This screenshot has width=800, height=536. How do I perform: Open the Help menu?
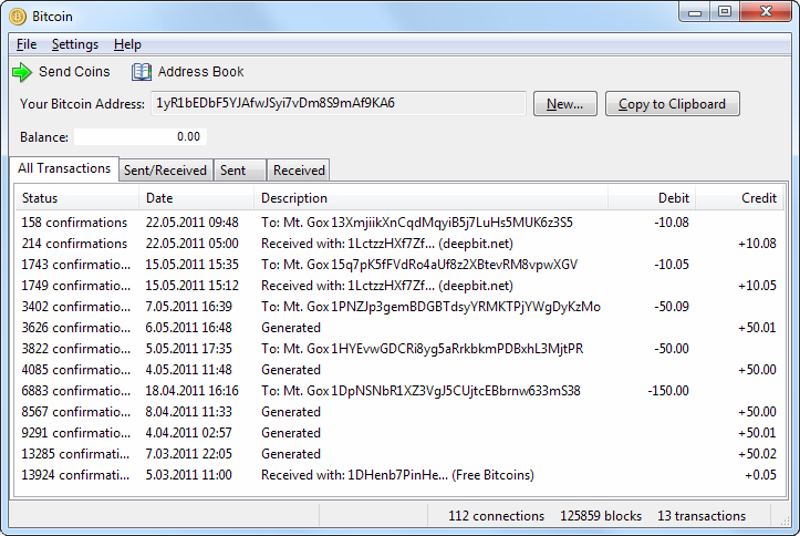click(x=128, y=44)
